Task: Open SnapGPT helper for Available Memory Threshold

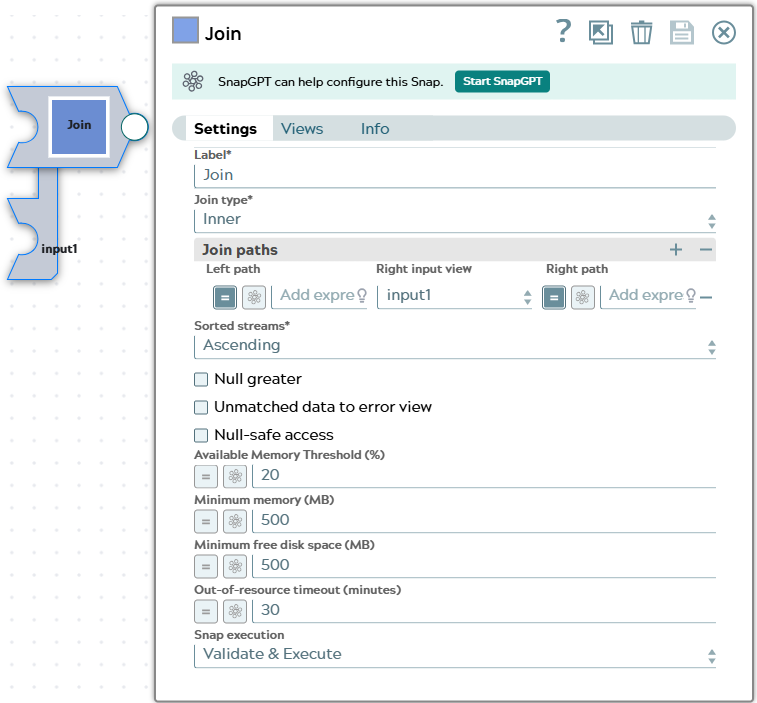Action: pyautogui.click(x=235, y=477)
